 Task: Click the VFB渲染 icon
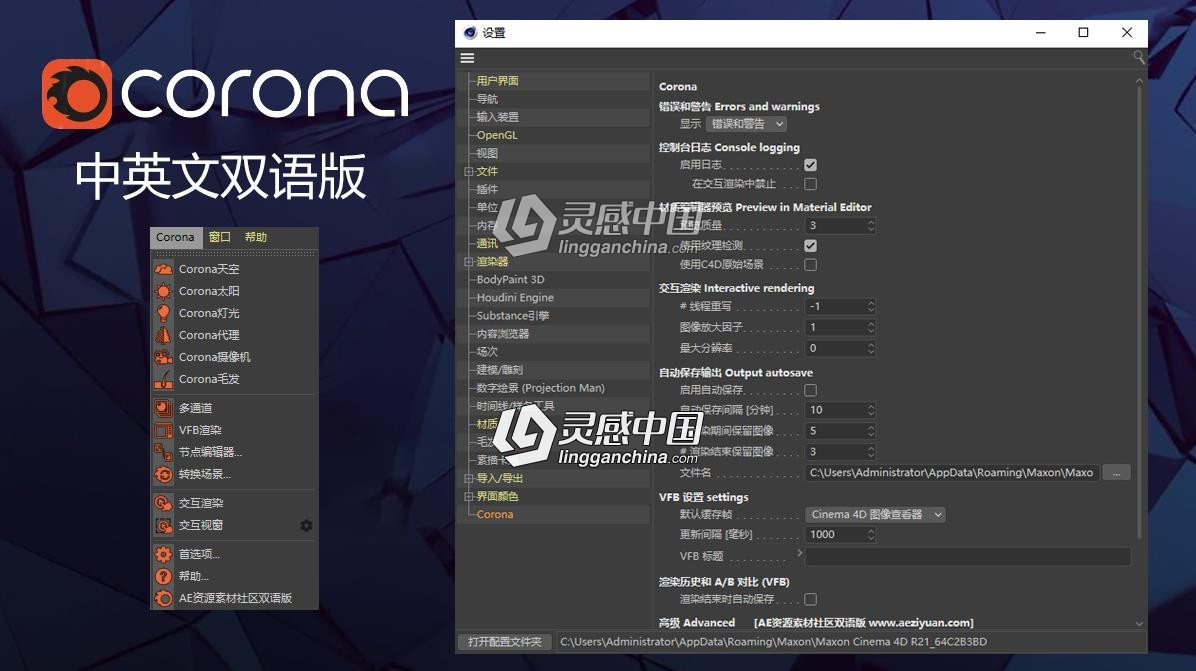(x=163, y=430)
